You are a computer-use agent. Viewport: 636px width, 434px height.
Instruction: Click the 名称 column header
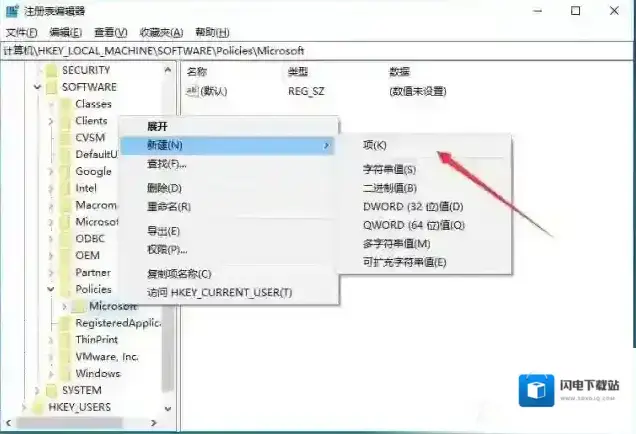coord(198,72)
